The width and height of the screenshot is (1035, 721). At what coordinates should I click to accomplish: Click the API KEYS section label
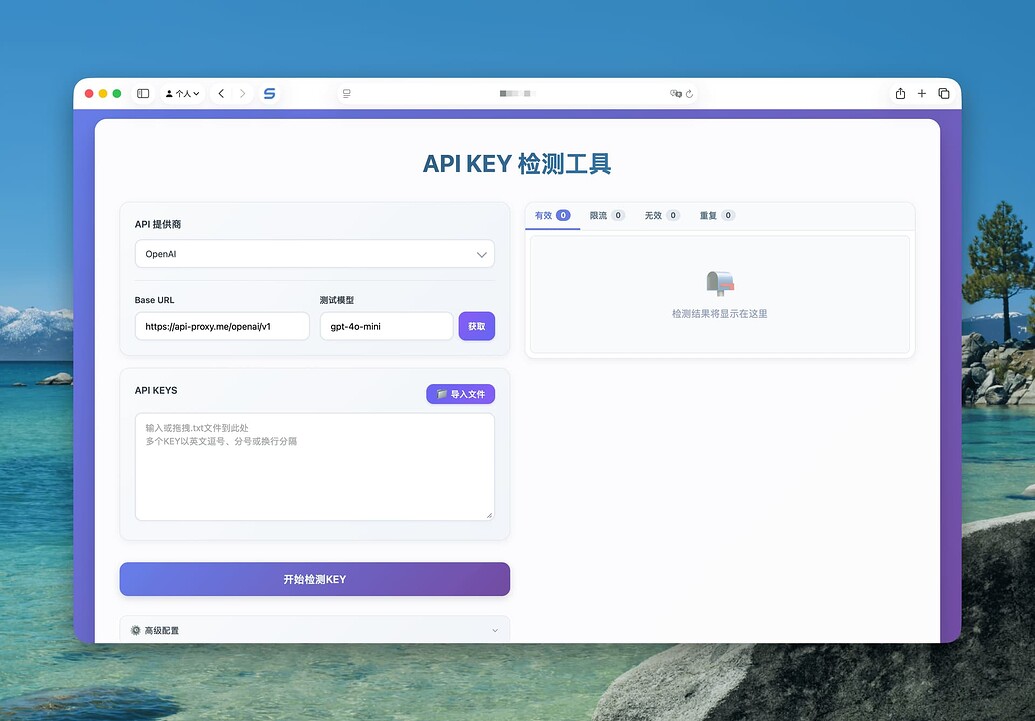[x=156, y=390]
